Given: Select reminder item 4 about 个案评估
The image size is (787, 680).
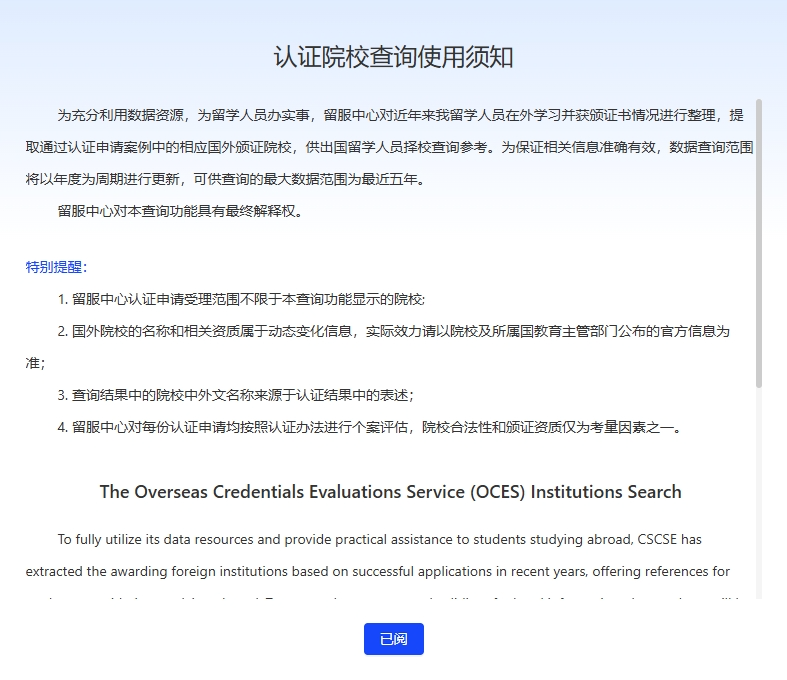Looking at the screenshot, I should [370, 427].
